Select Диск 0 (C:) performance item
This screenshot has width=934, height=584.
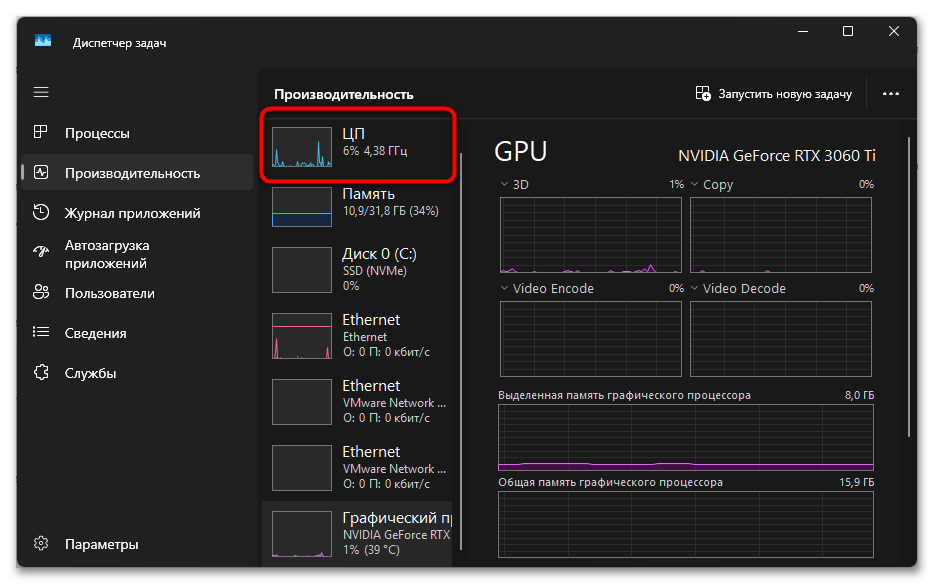pos(357,269)
